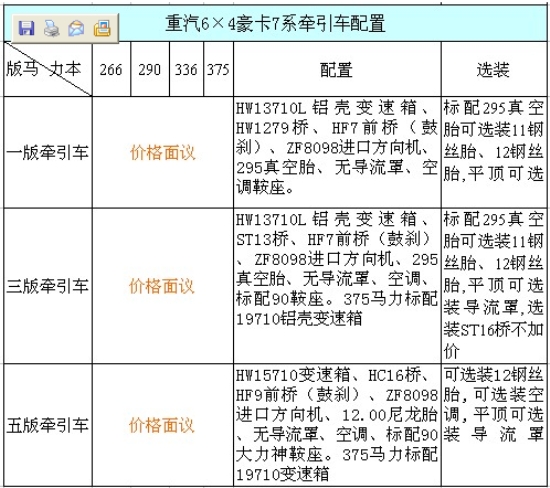Image resolution: width=550 pixels, height=488 pixels.
Task: Click 价格面议 in the 五版牵引车 row
Action: [162, 425]
